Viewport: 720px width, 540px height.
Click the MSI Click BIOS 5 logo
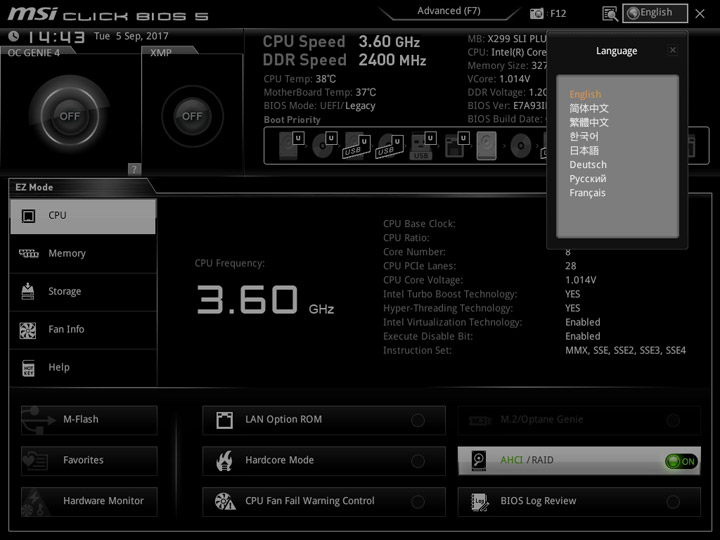click(x=108, y=14)
